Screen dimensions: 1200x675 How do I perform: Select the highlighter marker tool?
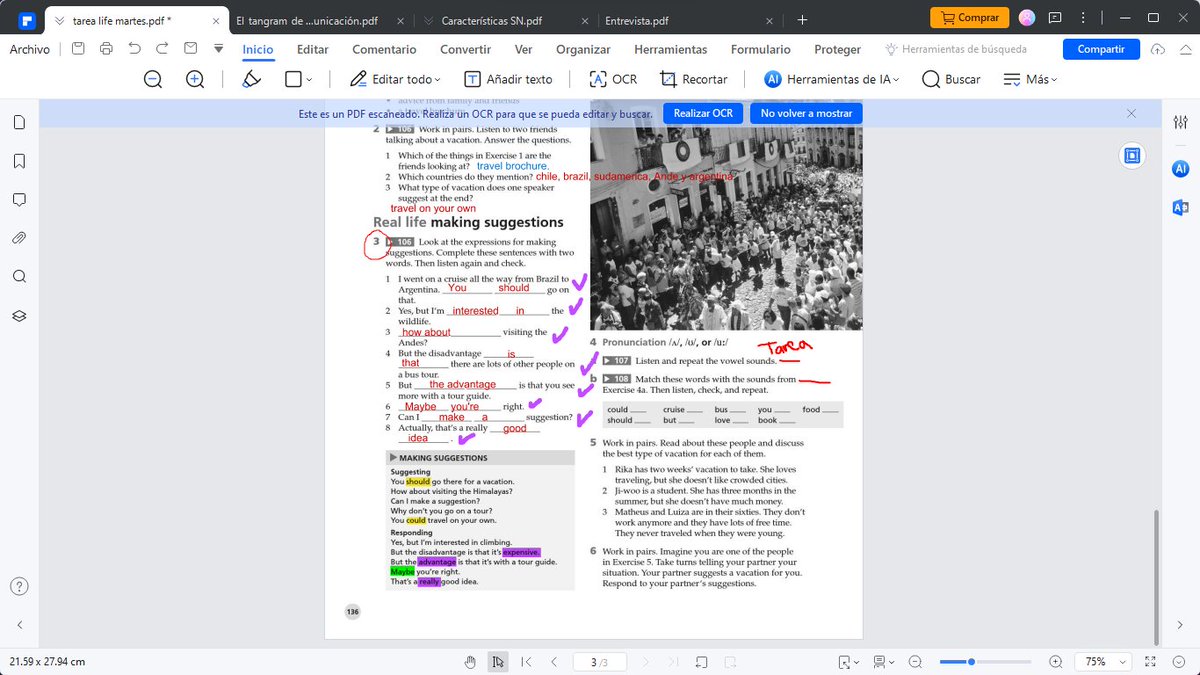(252, 79)
